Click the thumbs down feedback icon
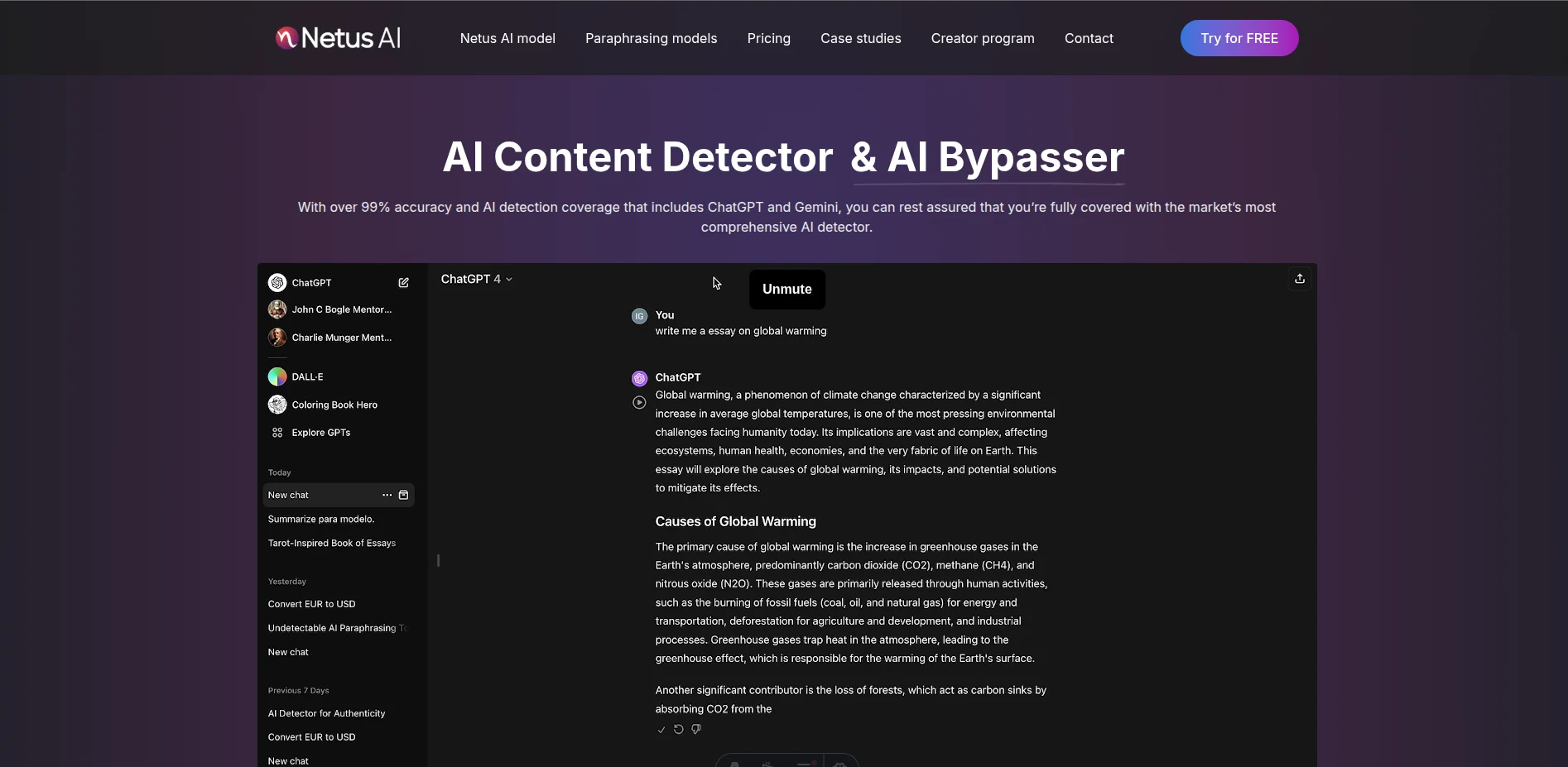The image size is (1568, 767). coord(696,730)
